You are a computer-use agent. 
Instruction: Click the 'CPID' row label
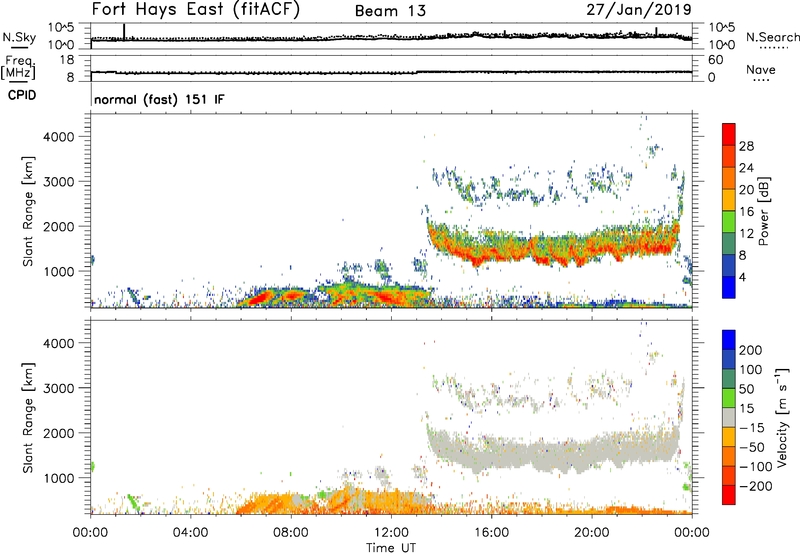pyautogui.click(x=22, y=95)
